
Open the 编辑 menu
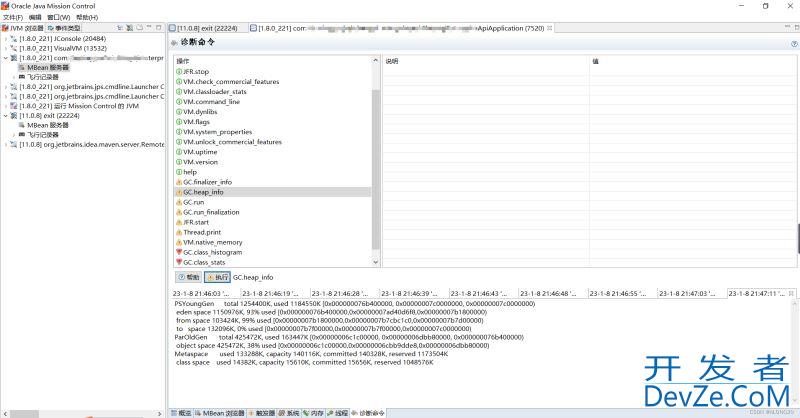[x=35, y=17]
